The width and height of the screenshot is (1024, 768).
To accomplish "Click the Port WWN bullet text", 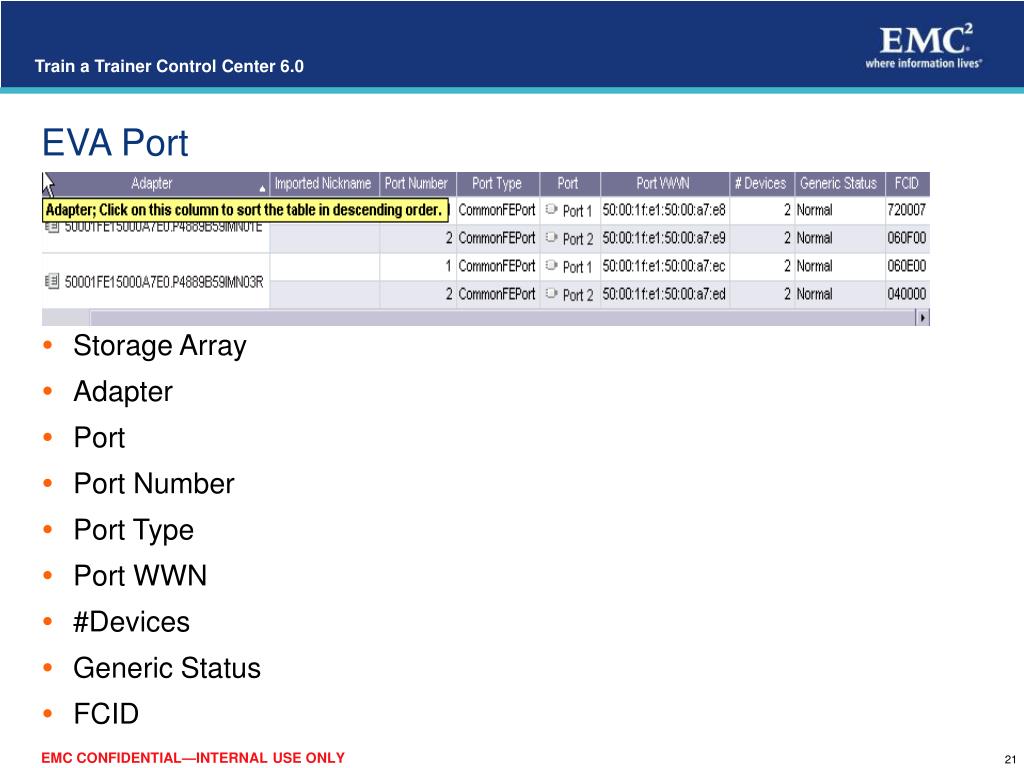I will click(140, 576).
